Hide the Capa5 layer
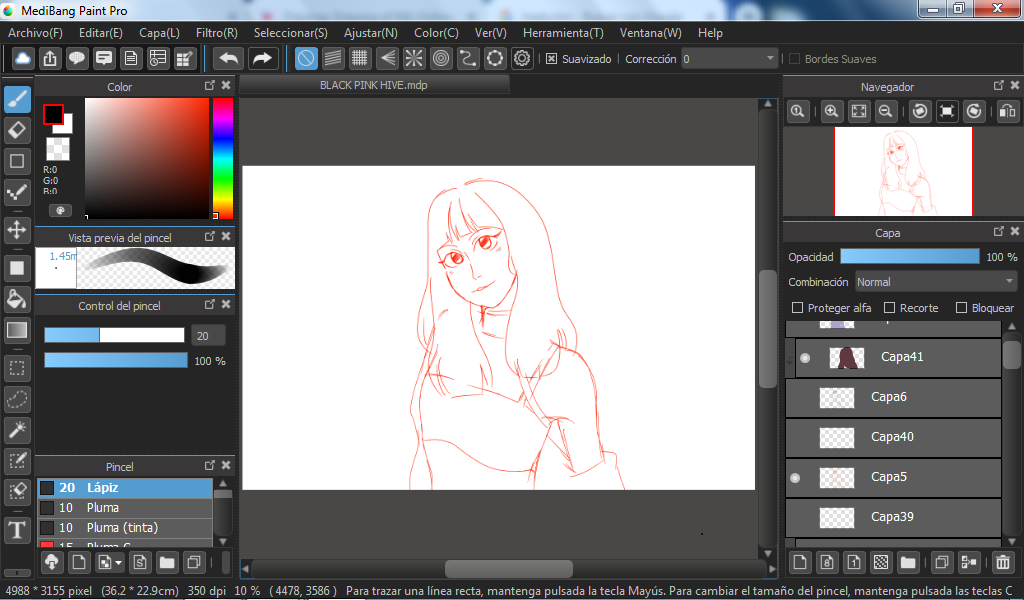This screenshot has width=1024, height=600. [795, 478]
